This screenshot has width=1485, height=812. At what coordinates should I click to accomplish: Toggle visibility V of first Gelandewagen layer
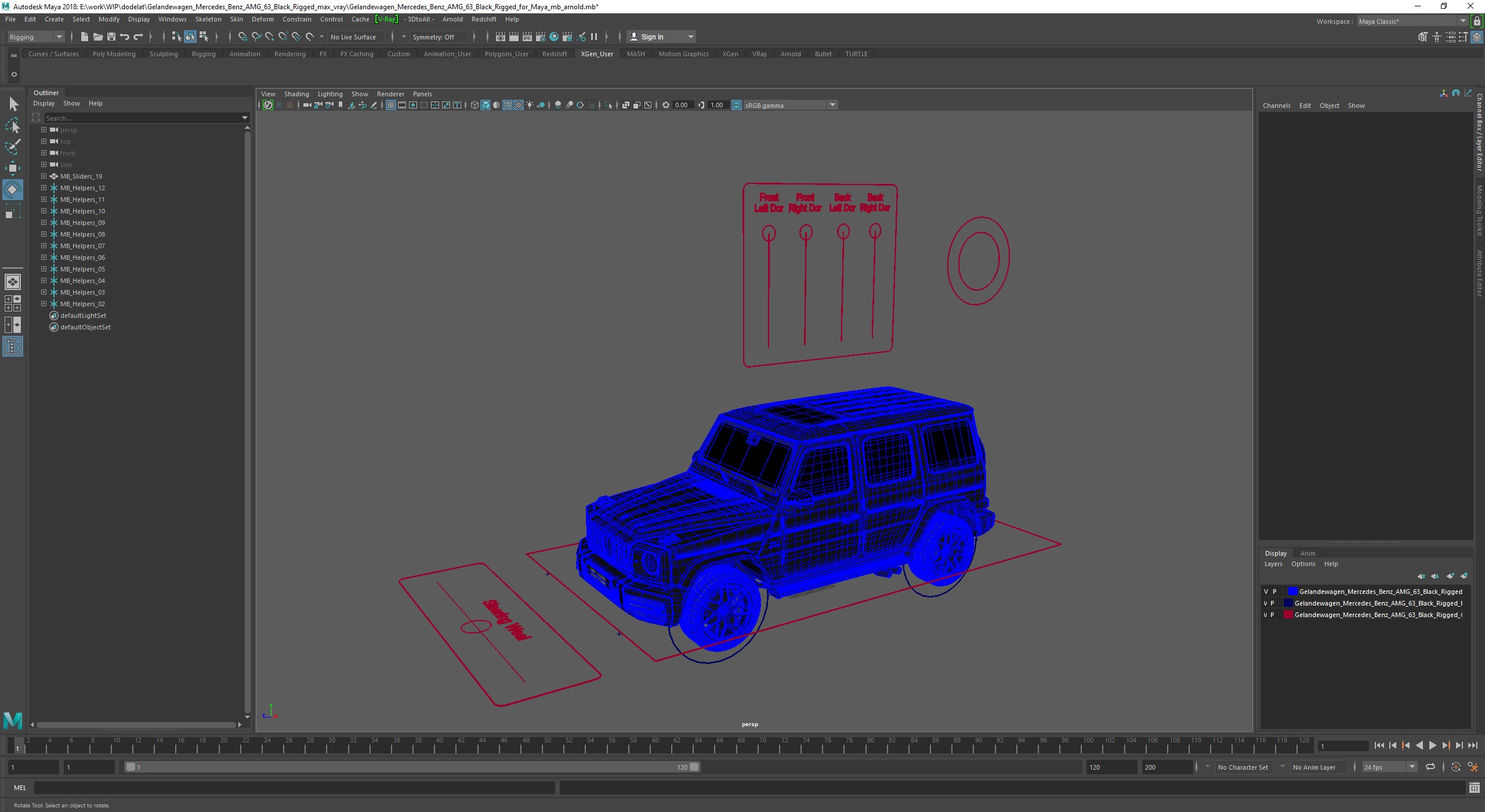tap(1266, 592)
